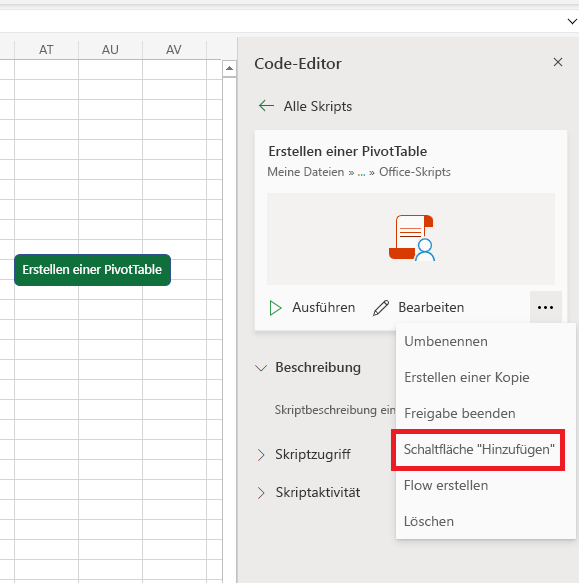Expand the Skriptaktivität section
This screenshot has width=579, height=583.
(x=261, y=493)
